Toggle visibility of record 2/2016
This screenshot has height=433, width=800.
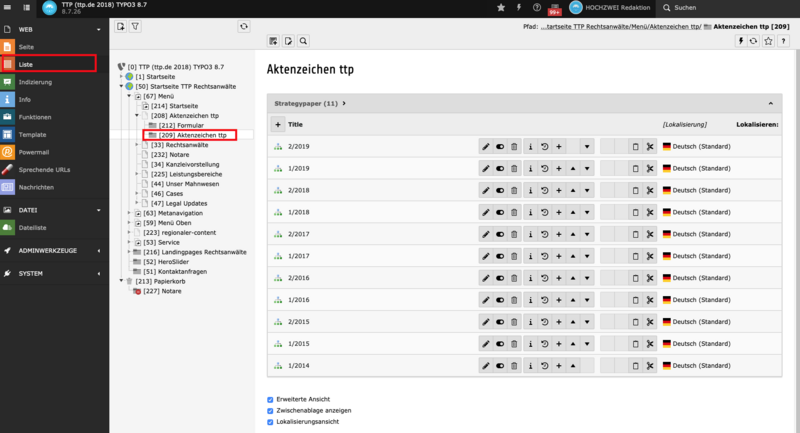(501, 278)
